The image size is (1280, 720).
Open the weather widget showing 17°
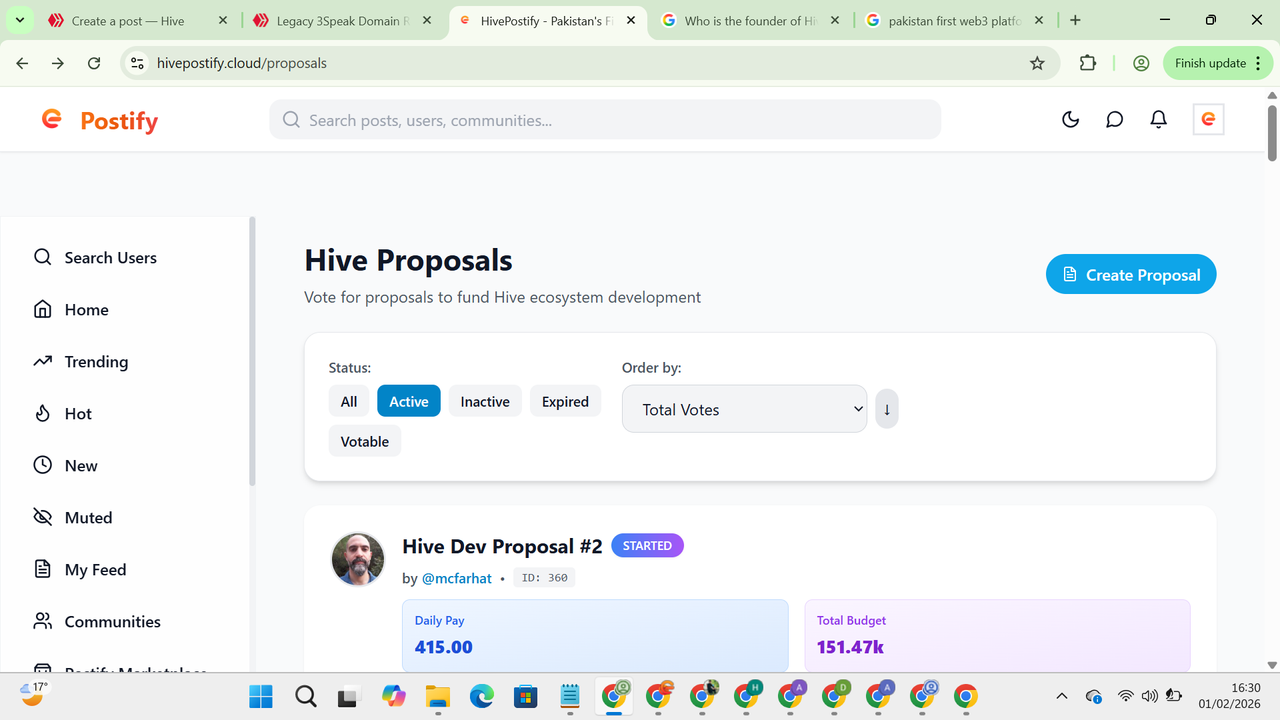tap(35, 694)
